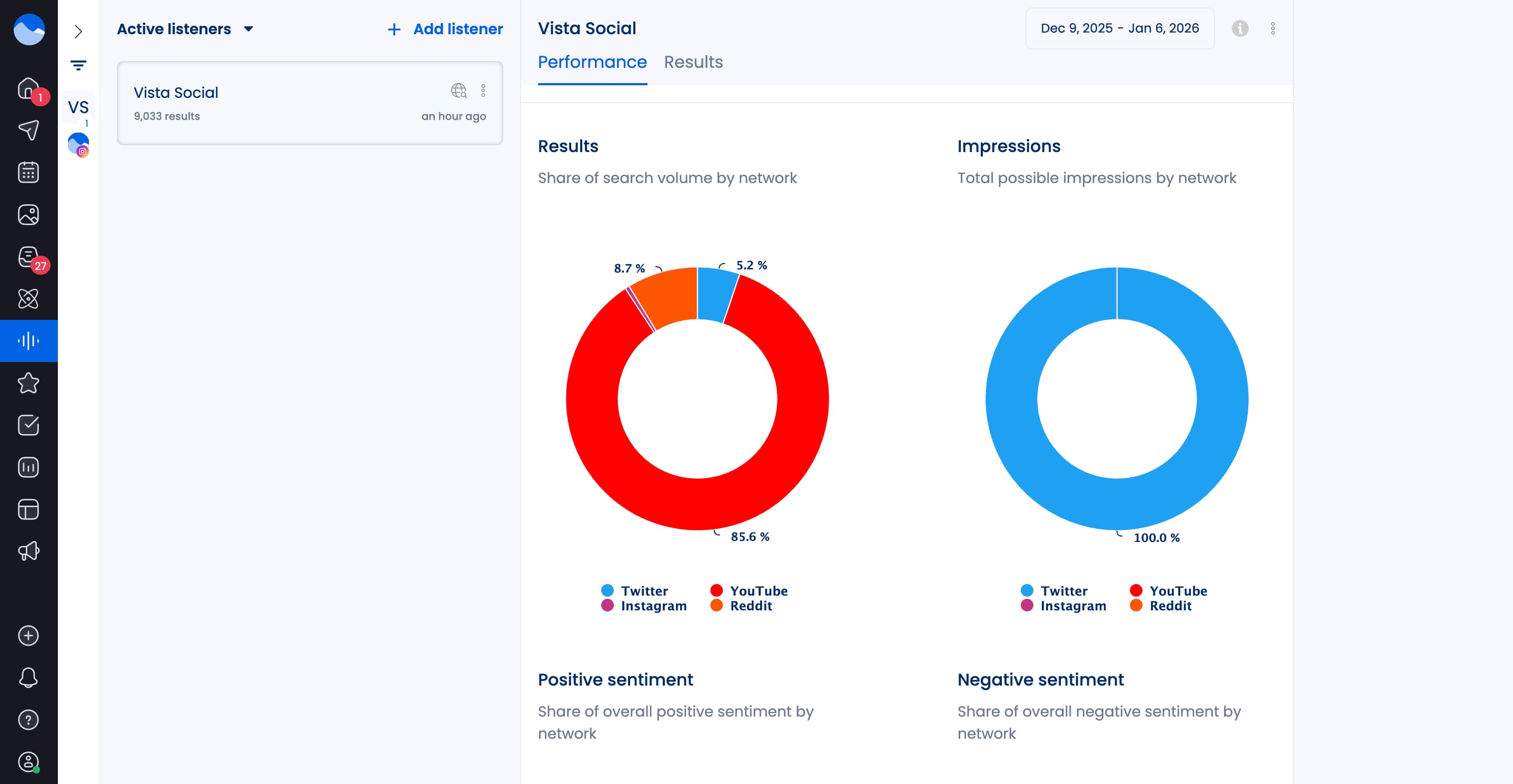
Task: Click the red YouTube legend swatch under Results chart
Action: pos(716,591)
